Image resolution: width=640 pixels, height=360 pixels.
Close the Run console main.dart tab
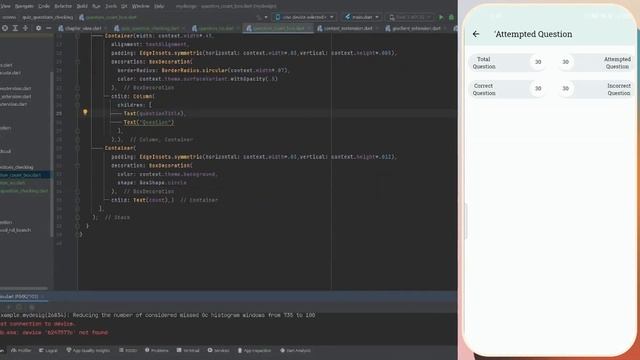pyautogui.click(x=43, y=296)
